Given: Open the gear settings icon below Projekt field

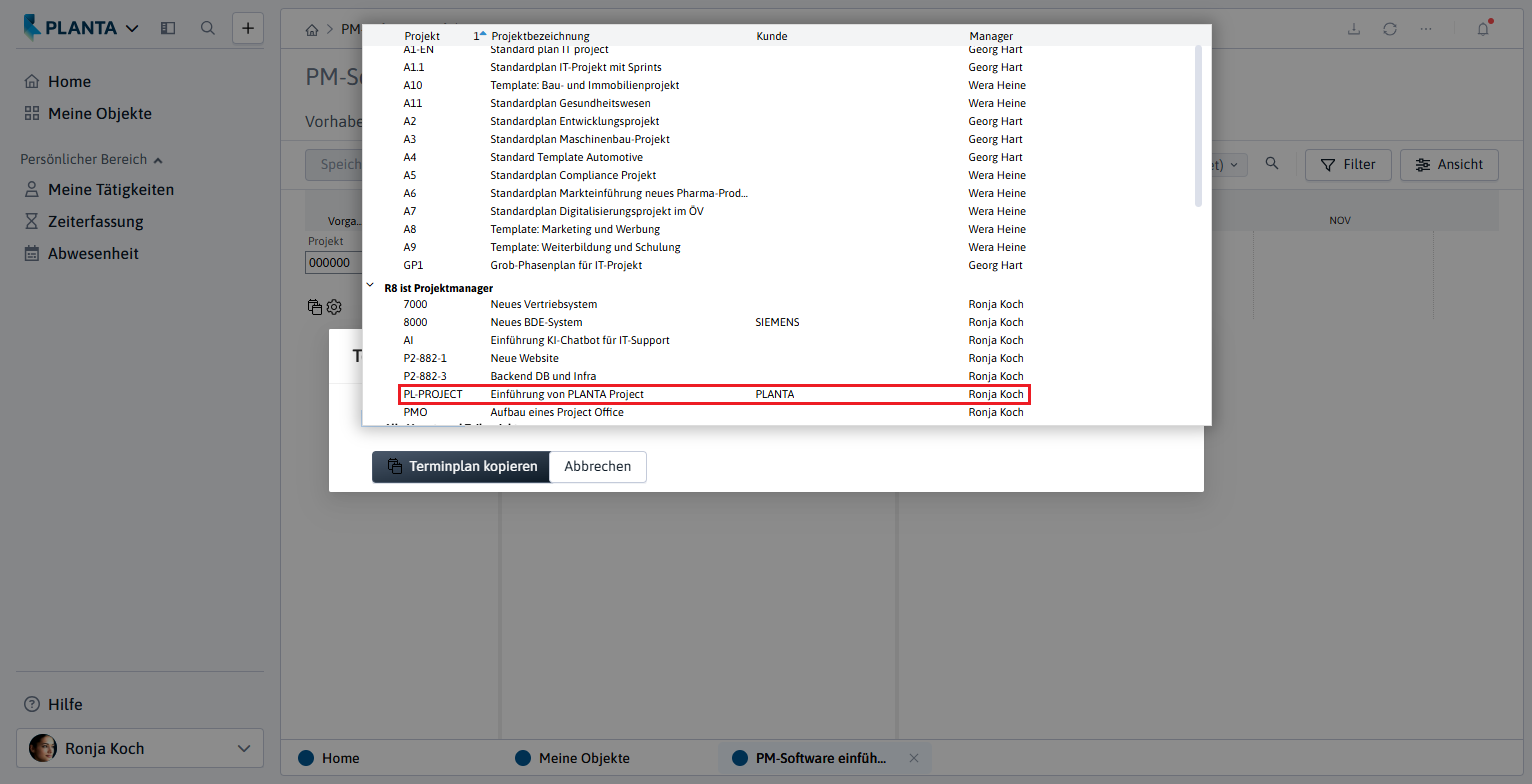Looking at the screenshot, I should (334, 307).
